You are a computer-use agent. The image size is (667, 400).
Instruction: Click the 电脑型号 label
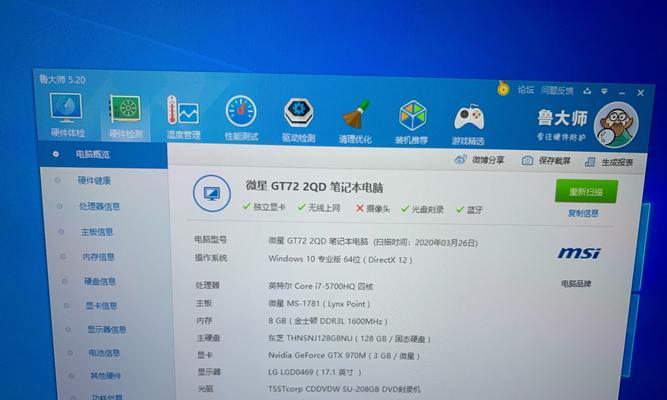tap(211, 240)
